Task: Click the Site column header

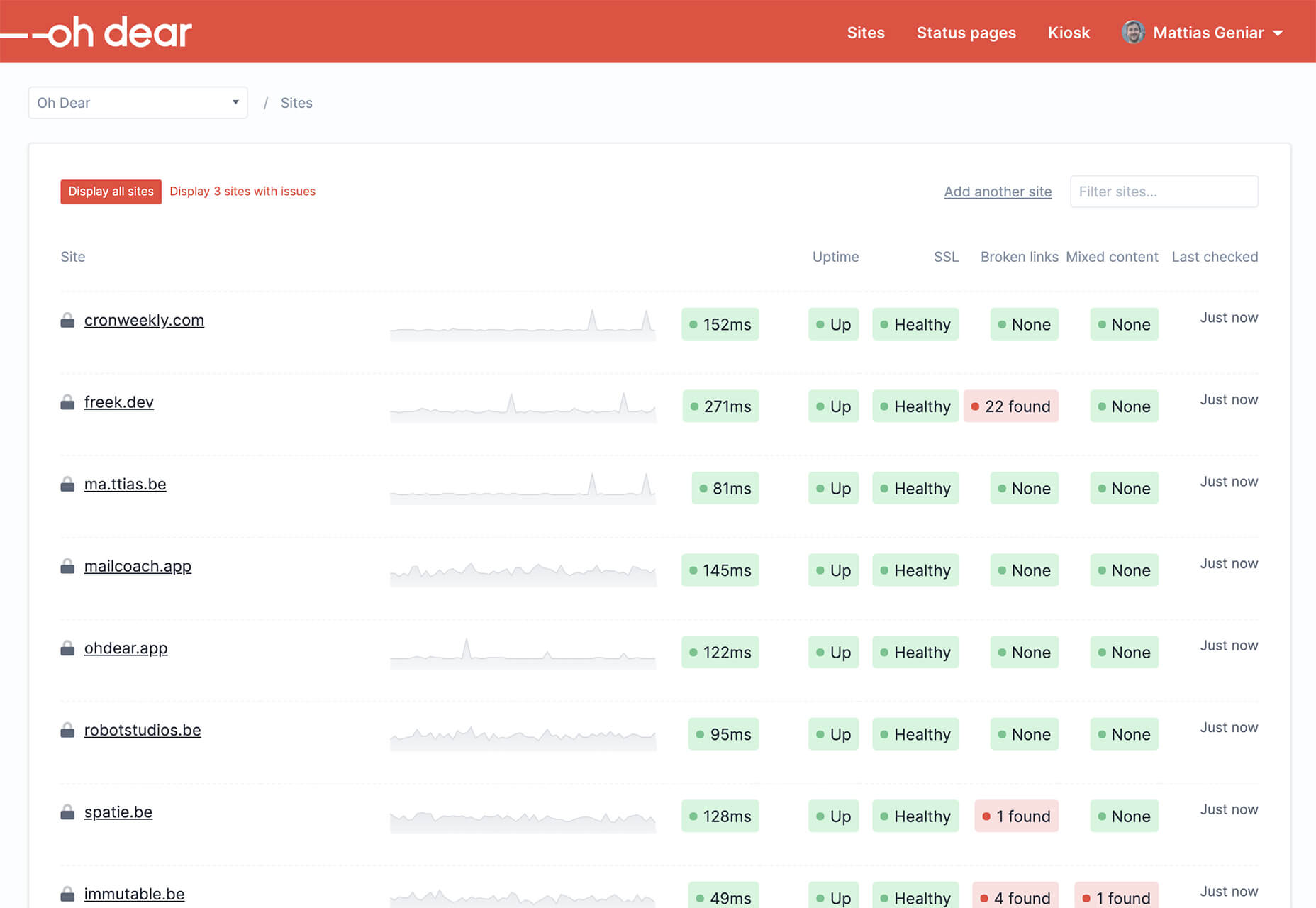Action: coord(73,257)
